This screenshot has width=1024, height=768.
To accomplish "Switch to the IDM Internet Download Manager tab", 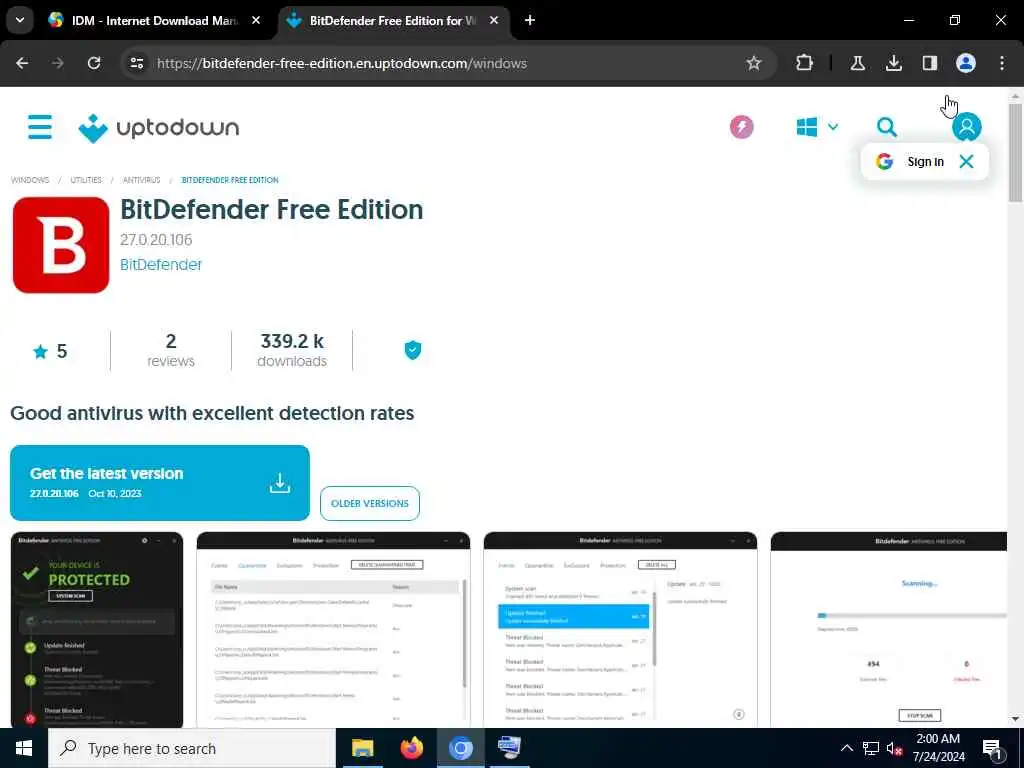I will tap(154, 21).
